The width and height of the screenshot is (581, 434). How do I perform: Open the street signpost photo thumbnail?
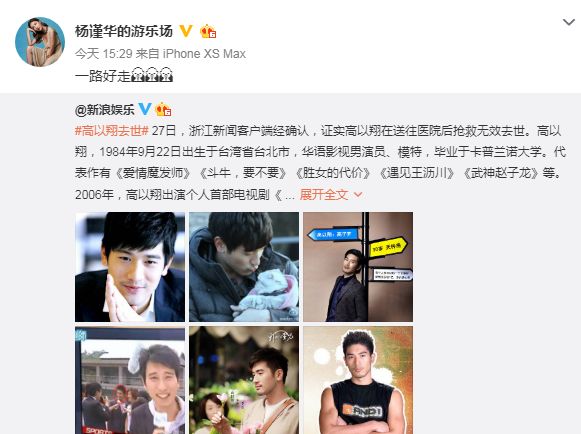pyautogui.click(x=358, y=267)
